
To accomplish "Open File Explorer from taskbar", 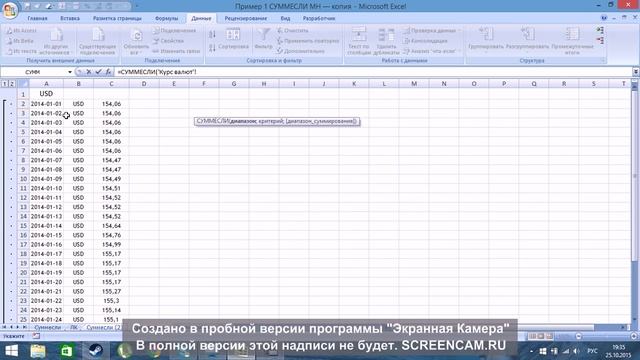I will click(38, 351).
